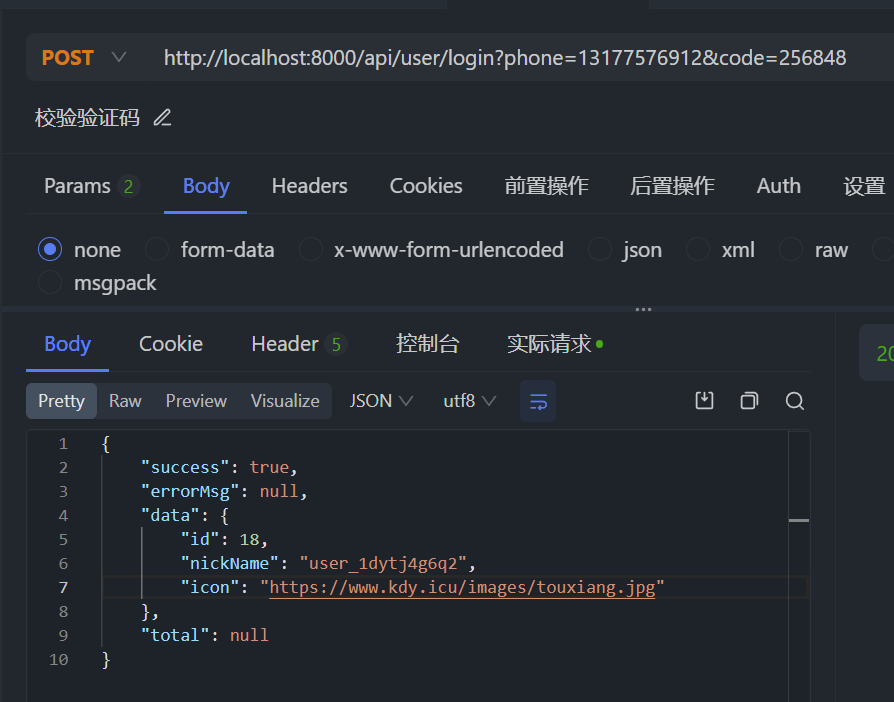Open search in response with magnifier icon
This screenshot has height=702, width=894.
pos(795,401)
